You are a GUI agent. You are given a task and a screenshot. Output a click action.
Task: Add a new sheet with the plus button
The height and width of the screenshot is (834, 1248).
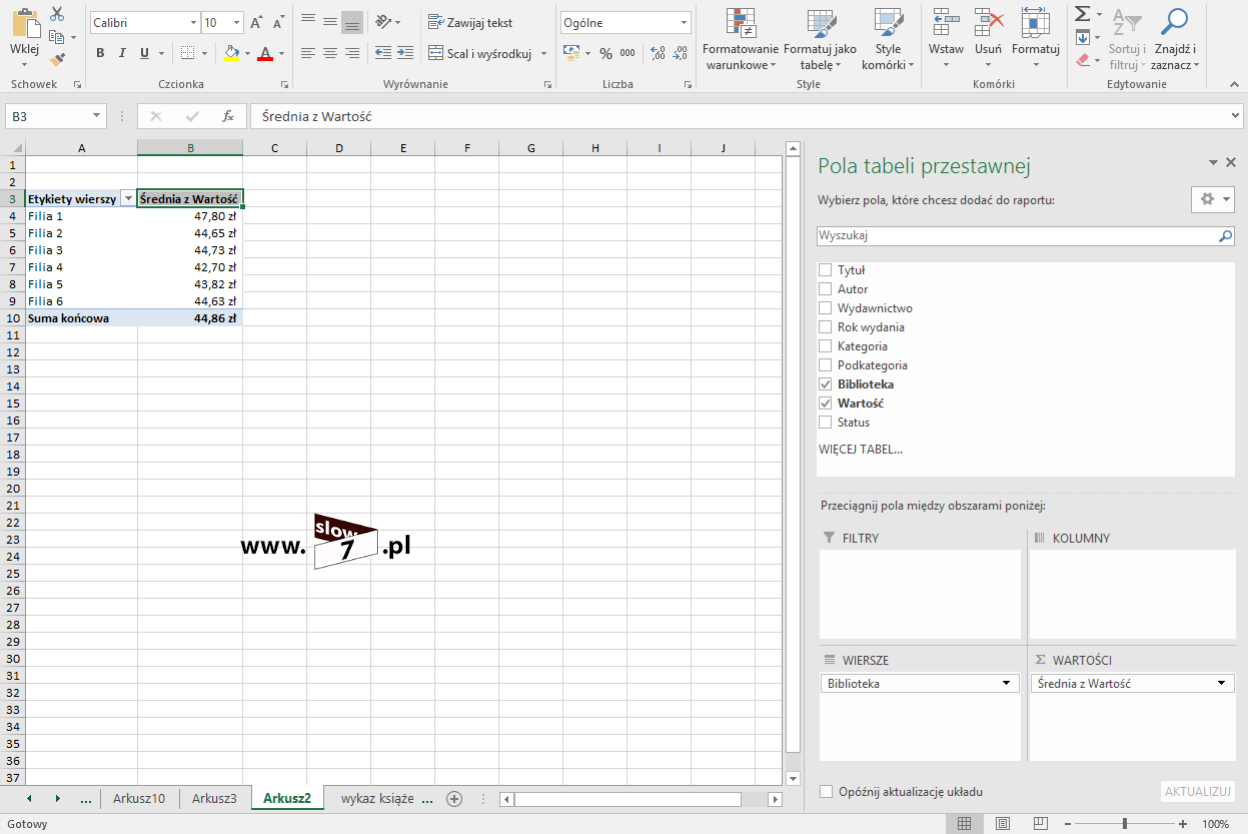[x=454, y=798]
